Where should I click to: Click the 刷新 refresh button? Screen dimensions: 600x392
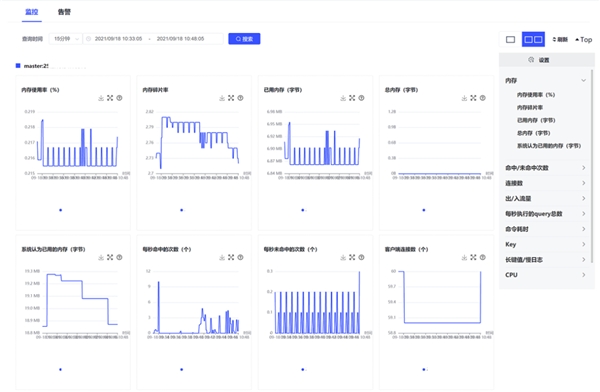(560, 39)
